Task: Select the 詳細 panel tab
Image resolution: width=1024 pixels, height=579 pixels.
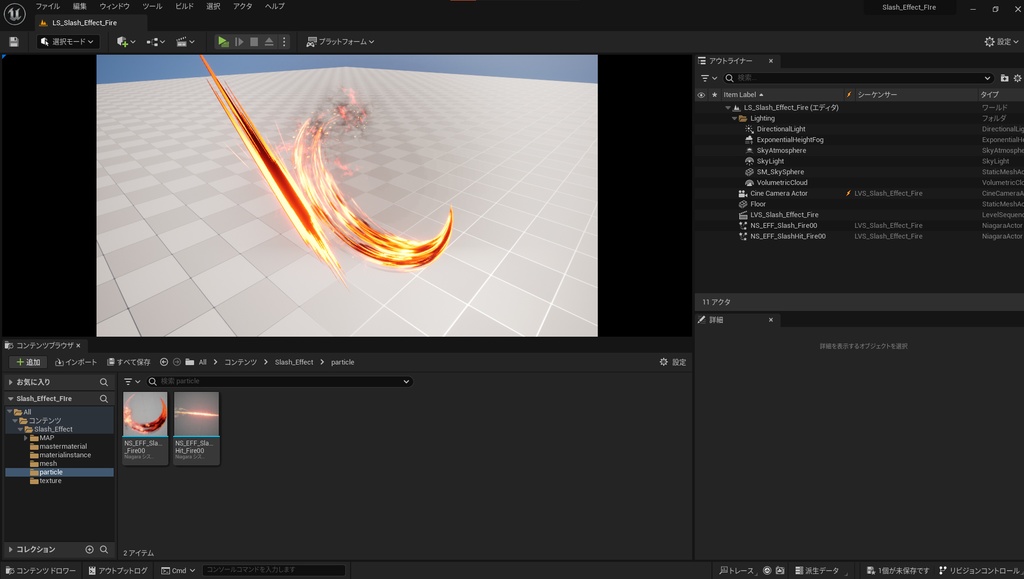Action: click(716, 320)
